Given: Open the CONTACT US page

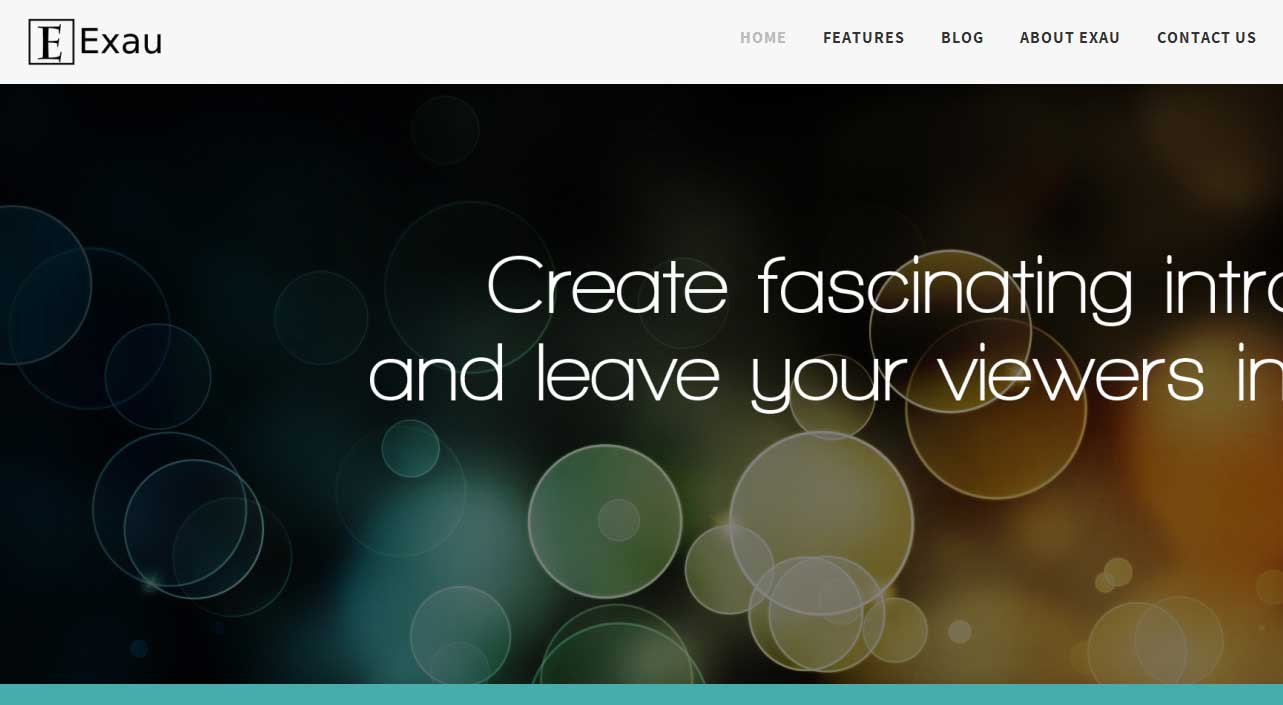Looking at the screenshot, I should coord(1206,38).
